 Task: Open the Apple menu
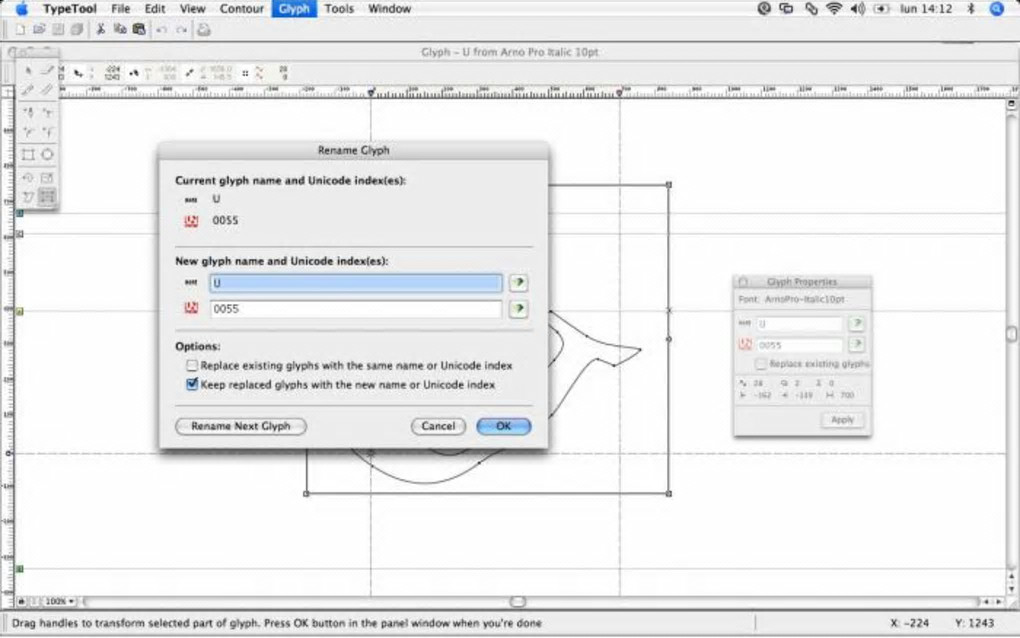[x=22, y=8]
